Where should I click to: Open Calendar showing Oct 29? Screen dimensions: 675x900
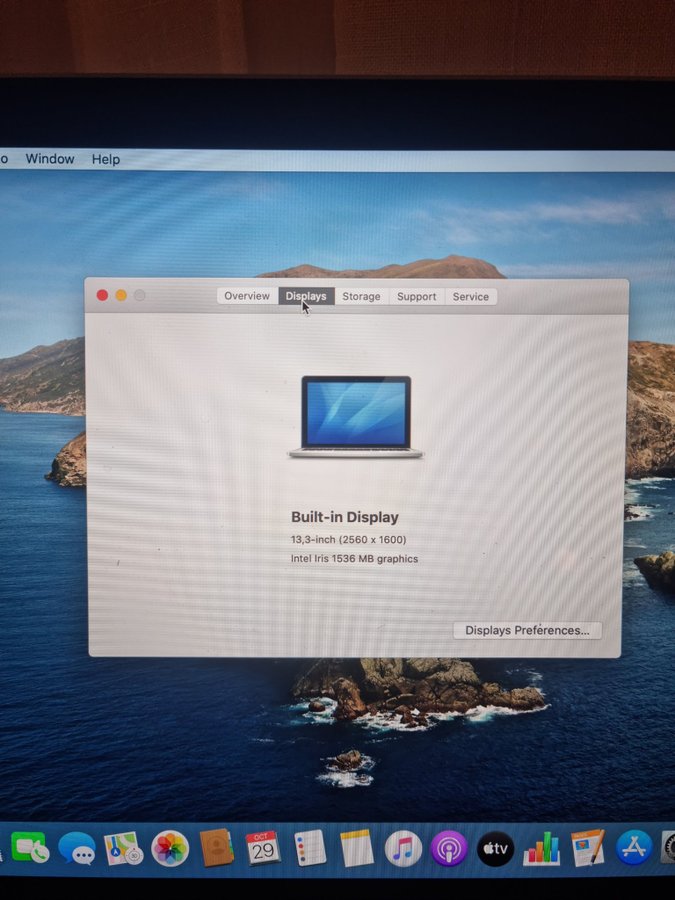click(263, 848)
